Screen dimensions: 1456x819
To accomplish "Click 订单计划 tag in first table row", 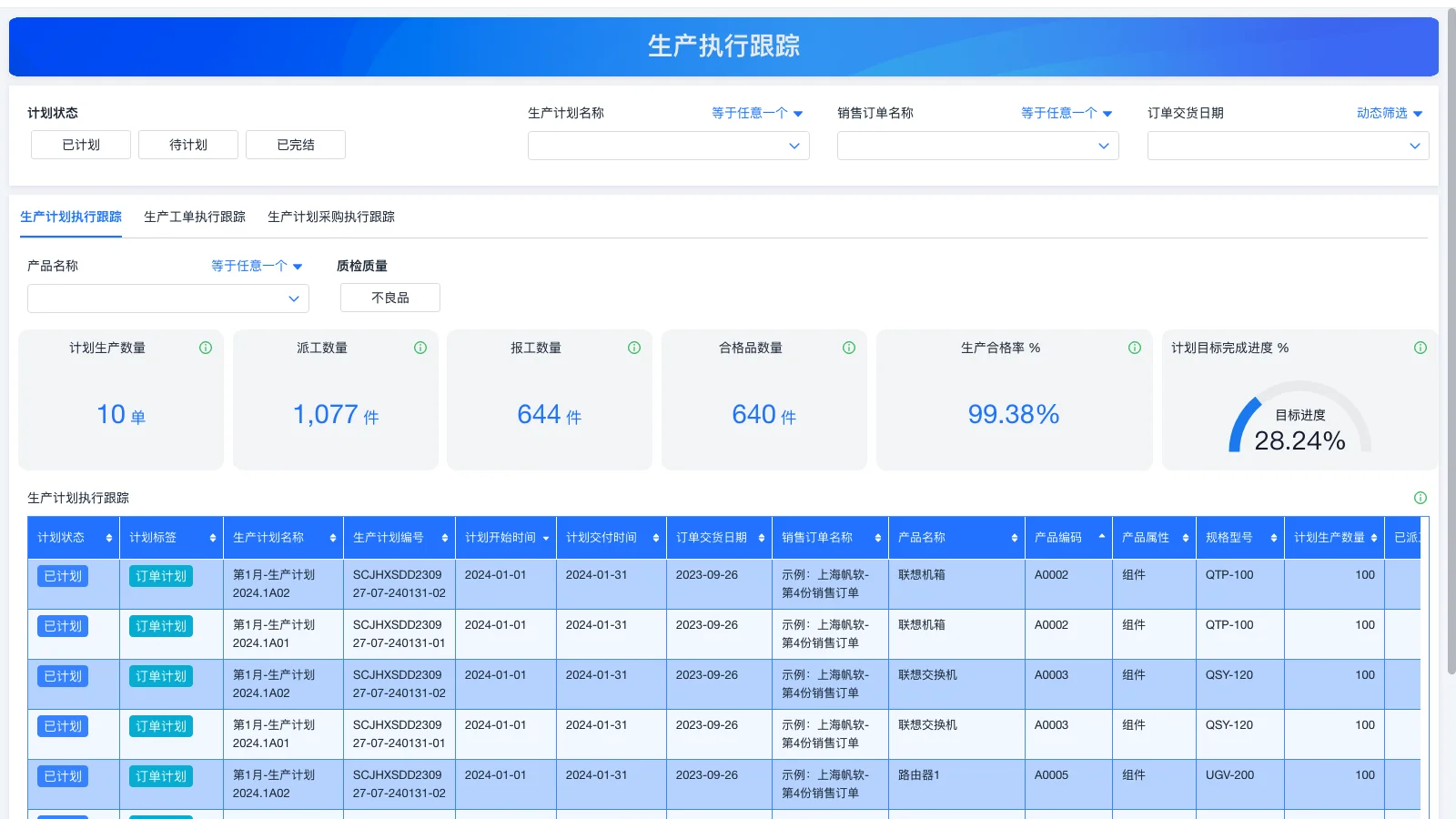I will [x=161, y=576].
